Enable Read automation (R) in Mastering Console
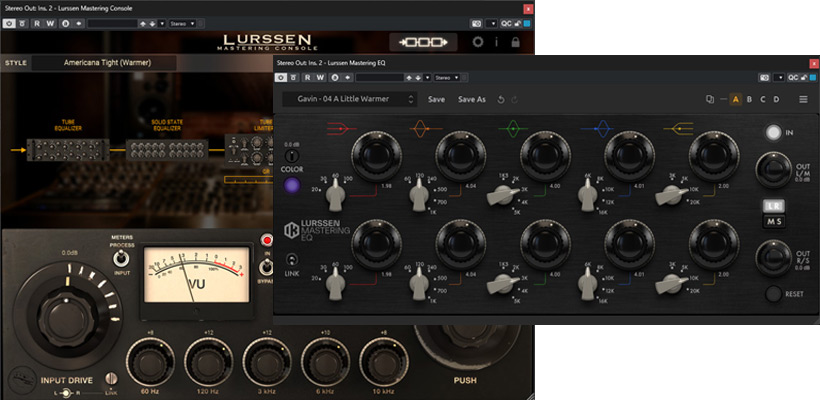This screenshot has width=820, height=400. [x=37, y=24]
